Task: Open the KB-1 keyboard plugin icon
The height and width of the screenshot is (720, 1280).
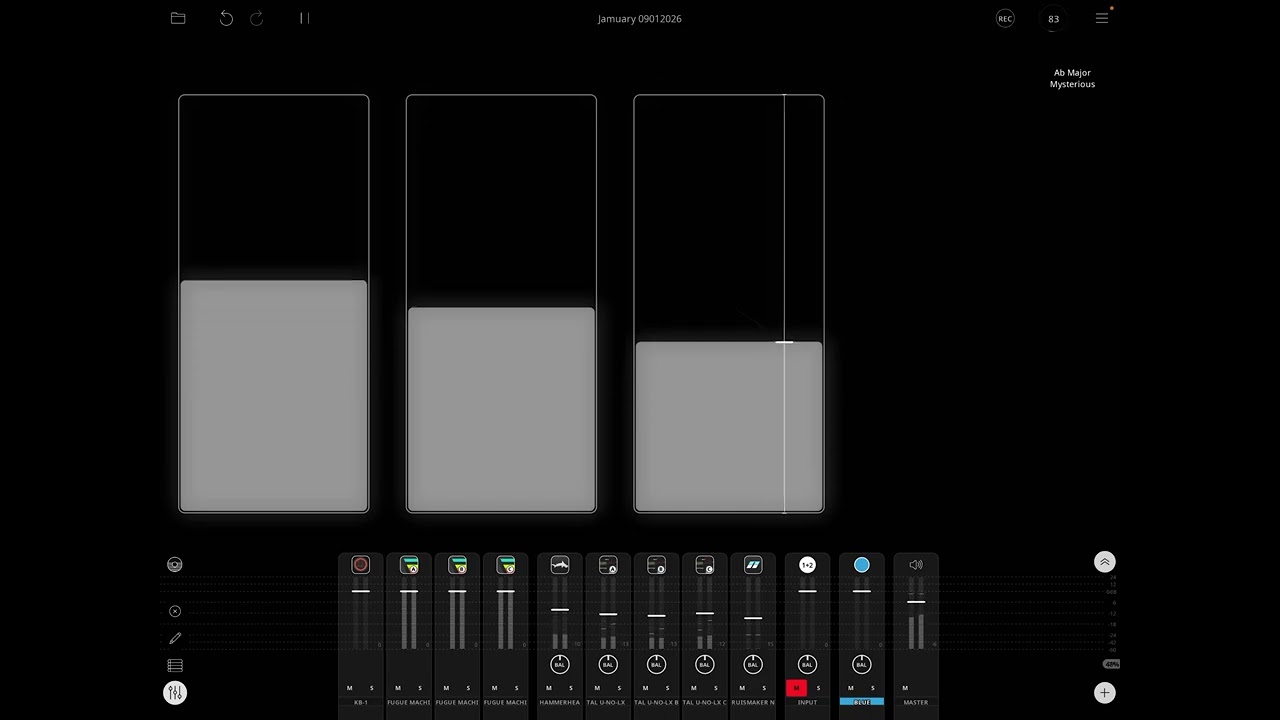Action: pyautogui.click(x=361, y=565)
